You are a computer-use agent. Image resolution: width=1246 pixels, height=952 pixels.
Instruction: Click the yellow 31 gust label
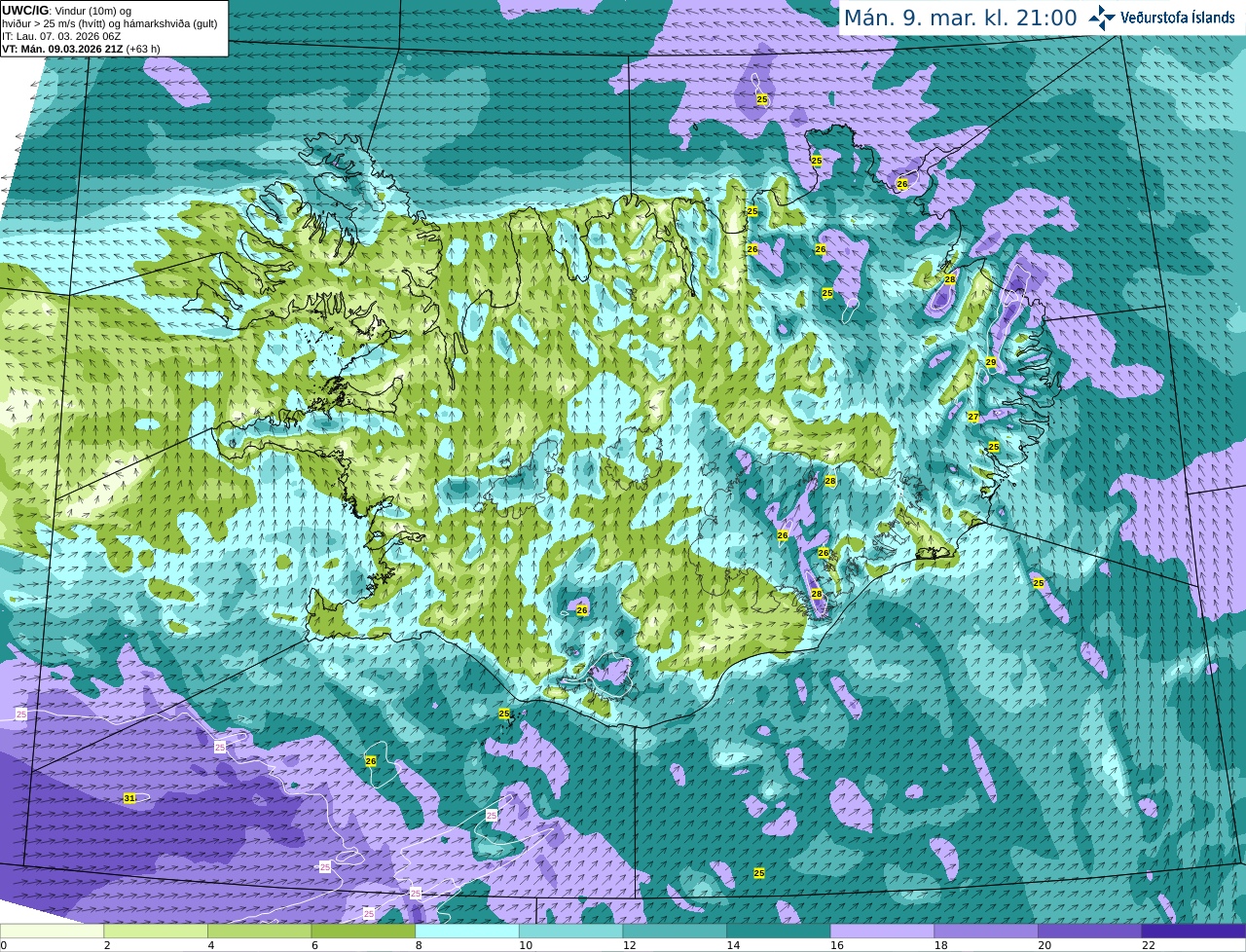click(x=129, y=798)
